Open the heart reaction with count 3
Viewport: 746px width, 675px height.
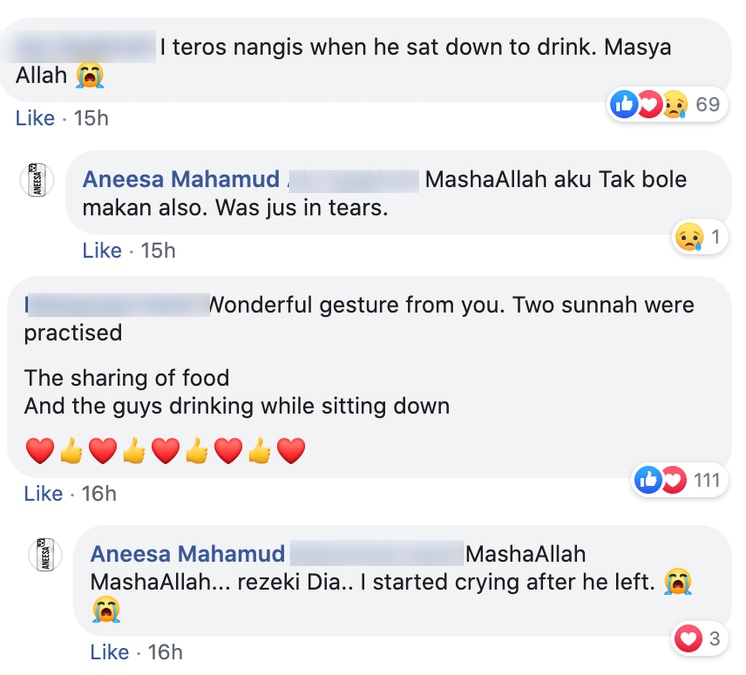tap(688, 639)
